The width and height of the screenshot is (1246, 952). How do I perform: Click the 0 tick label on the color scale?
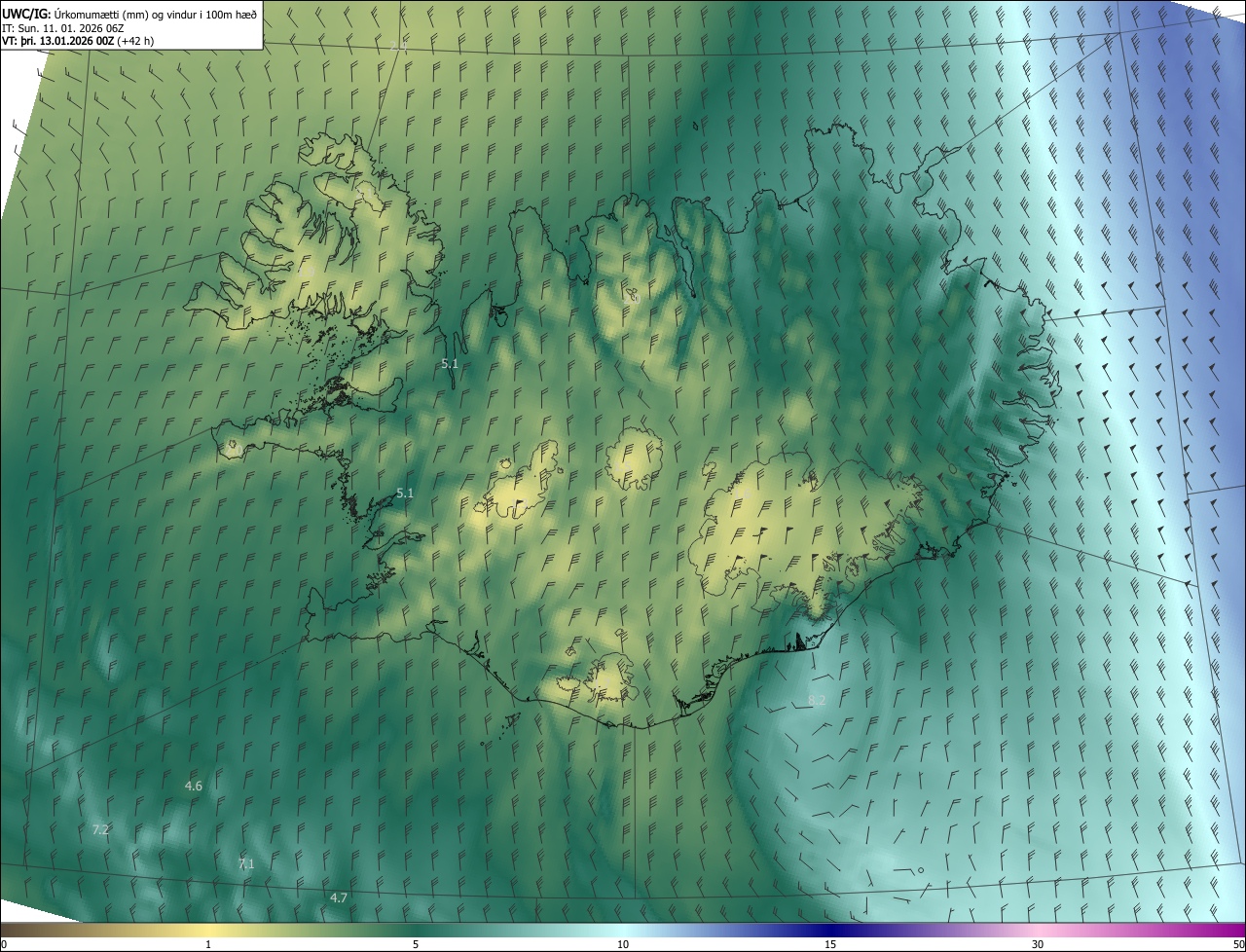click(4, 944)
